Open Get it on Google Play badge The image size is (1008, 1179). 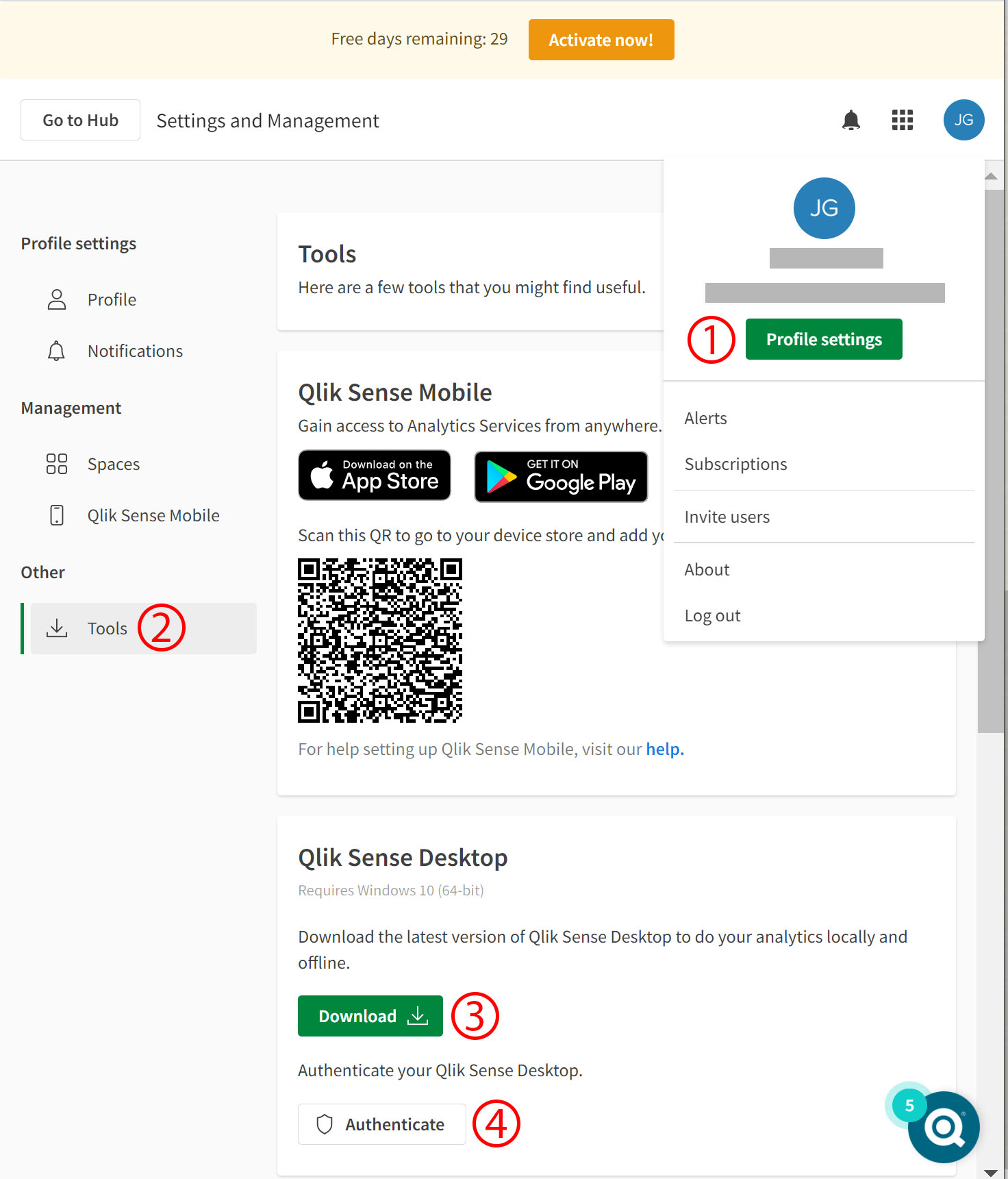(561, 476)
